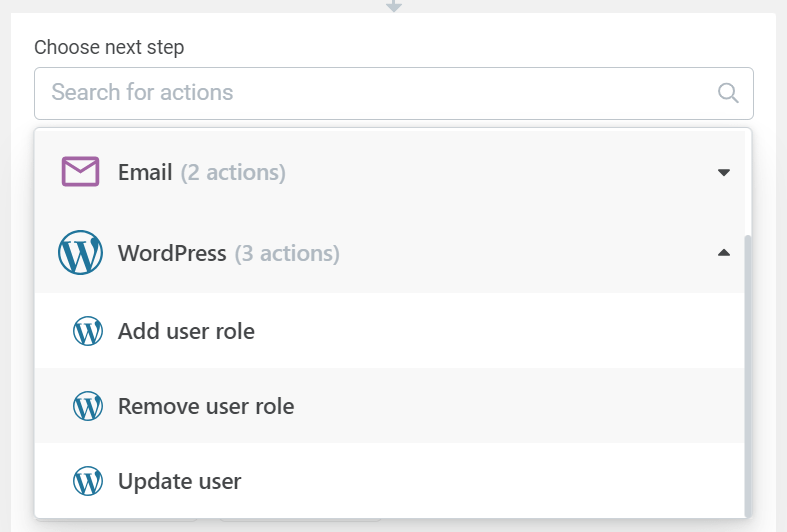The image size is (787, 532).
Task: Collapse the WordPress group with up arrow
Action: pos(724,252)
